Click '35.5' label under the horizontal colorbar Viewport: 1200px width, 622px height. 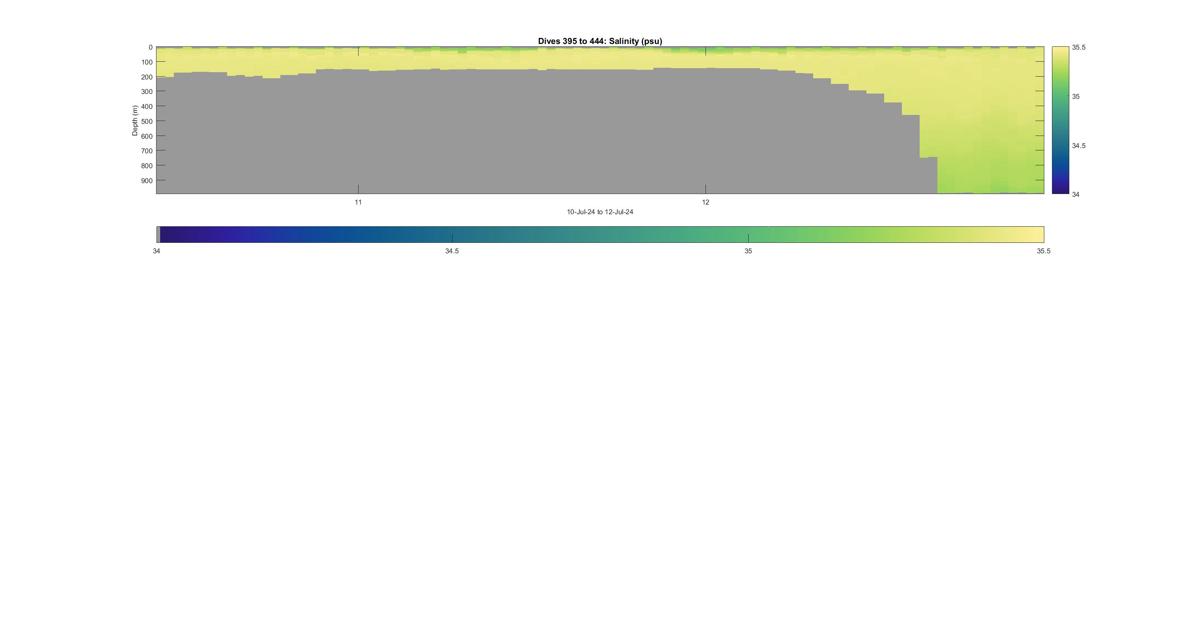(1043, 251)
